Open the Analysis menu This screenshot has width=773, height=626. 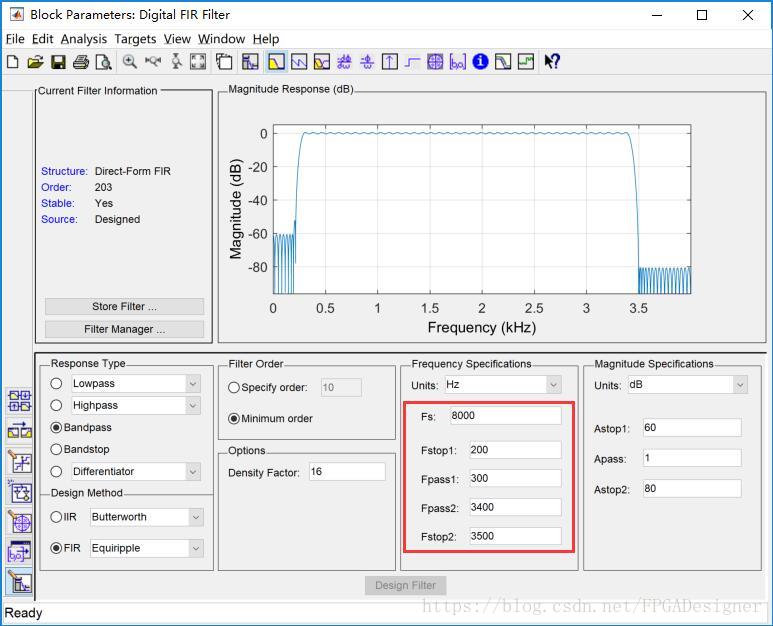84,39
